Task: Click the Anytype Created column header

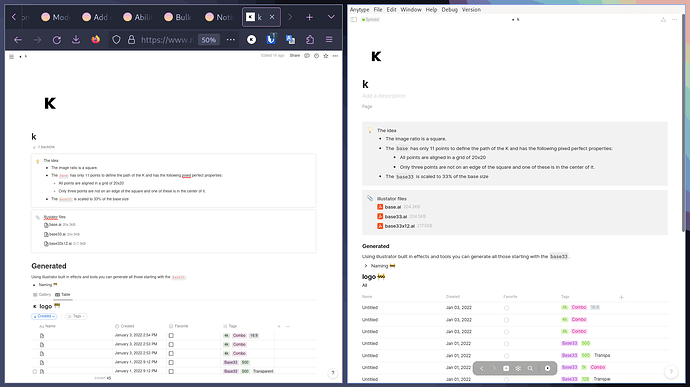Action: tap(453, 297)
